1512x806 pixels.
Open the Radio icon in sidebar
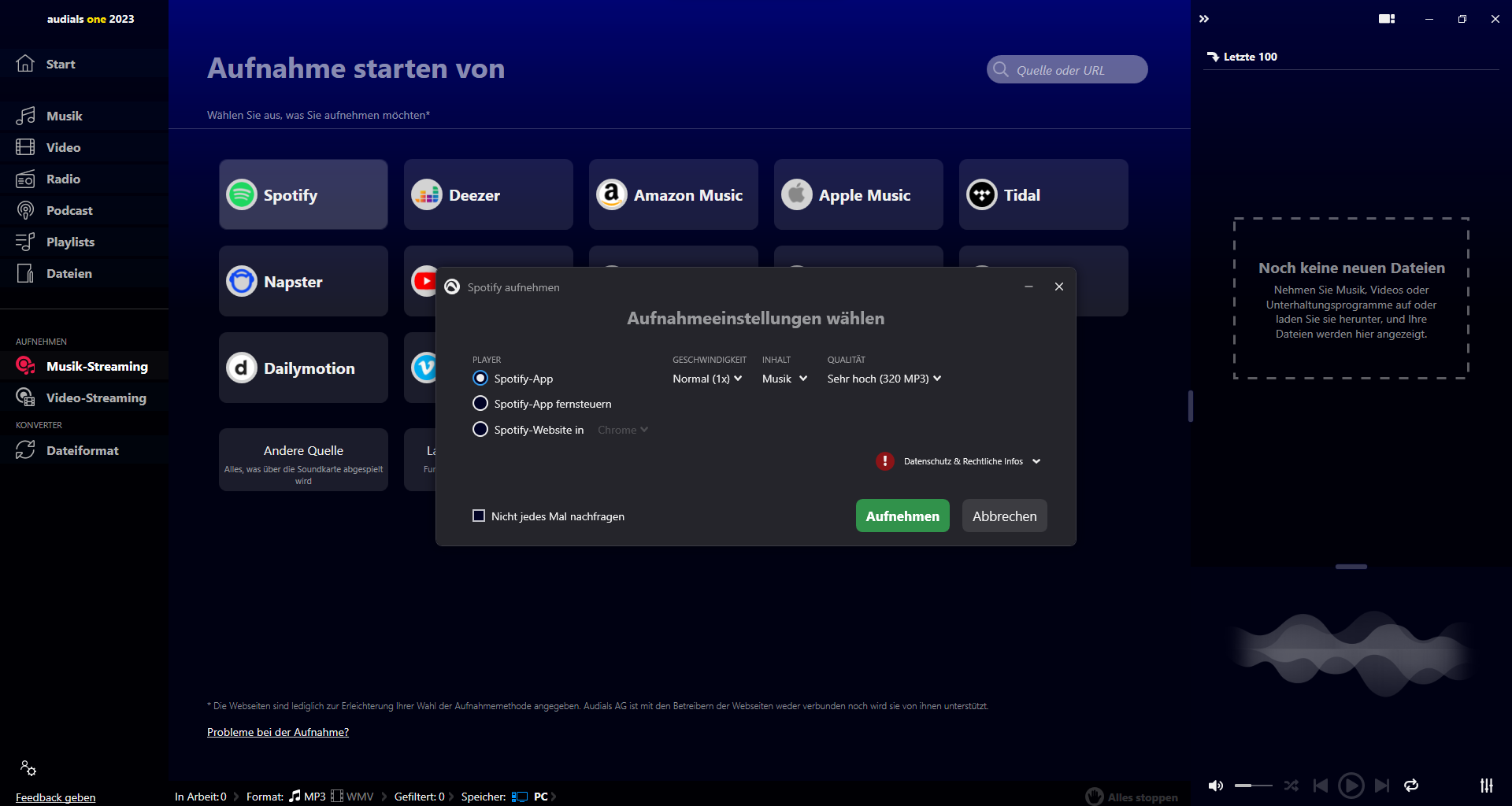pos(25,179)
